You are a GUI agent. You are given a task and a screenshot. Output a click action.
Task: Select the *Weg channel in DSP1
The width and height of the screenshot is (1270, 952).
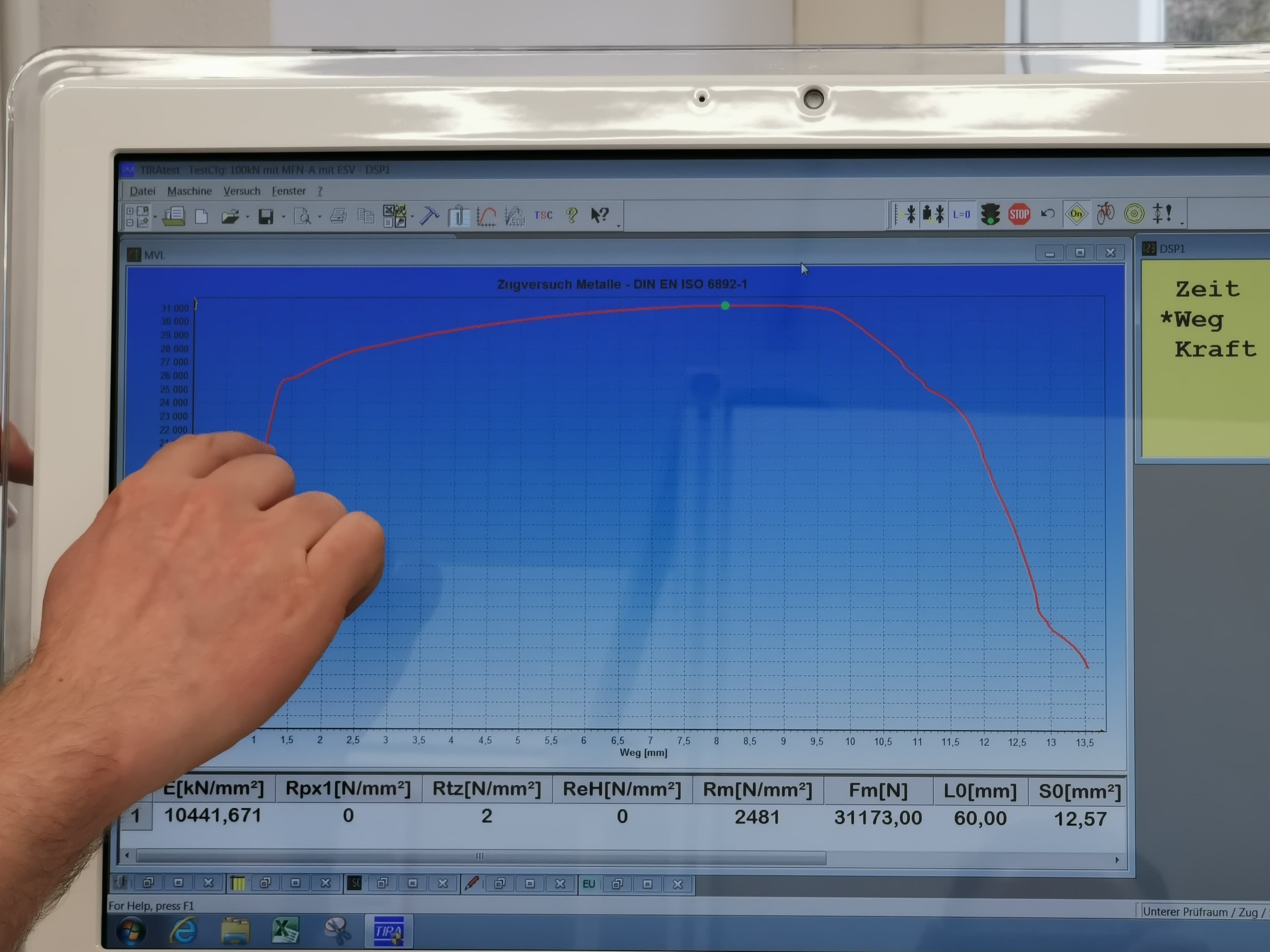1192,320
